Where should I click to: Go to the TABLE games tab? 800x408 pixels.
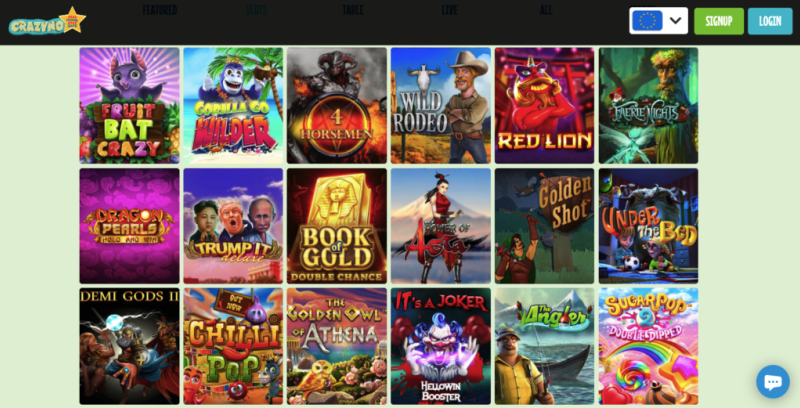(x=353, y=10)
